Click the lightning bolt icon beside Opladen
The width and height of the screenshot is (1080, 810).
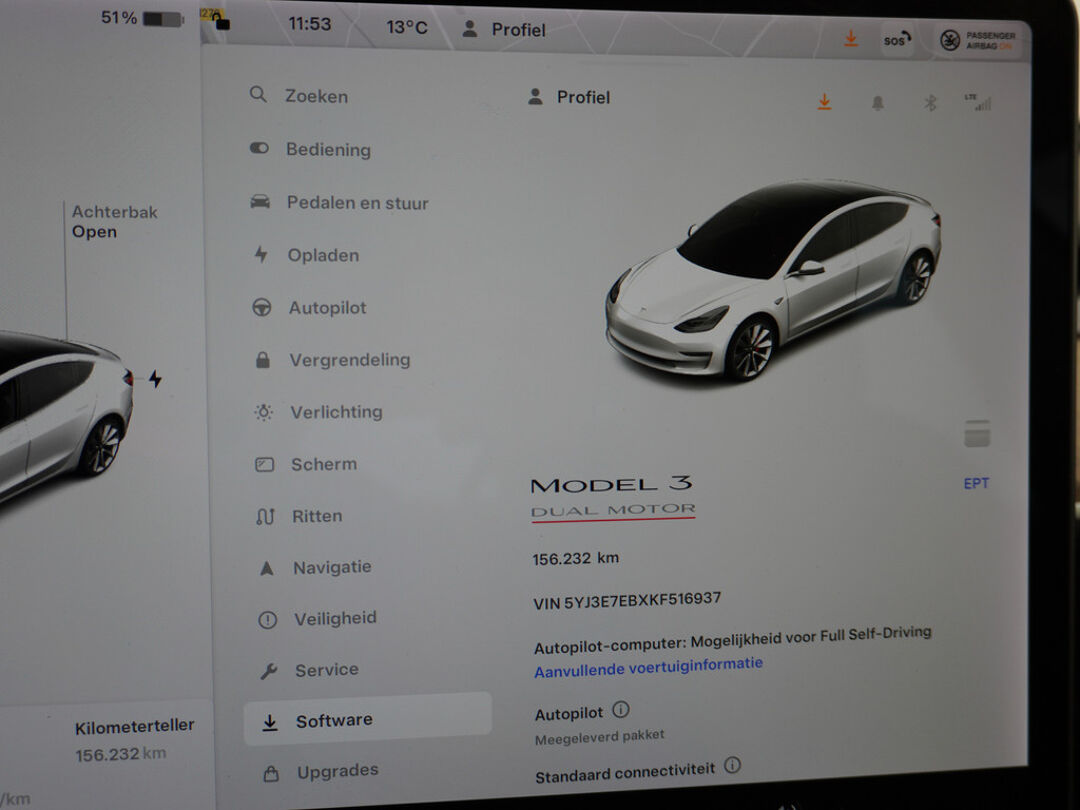click(261, 254)
